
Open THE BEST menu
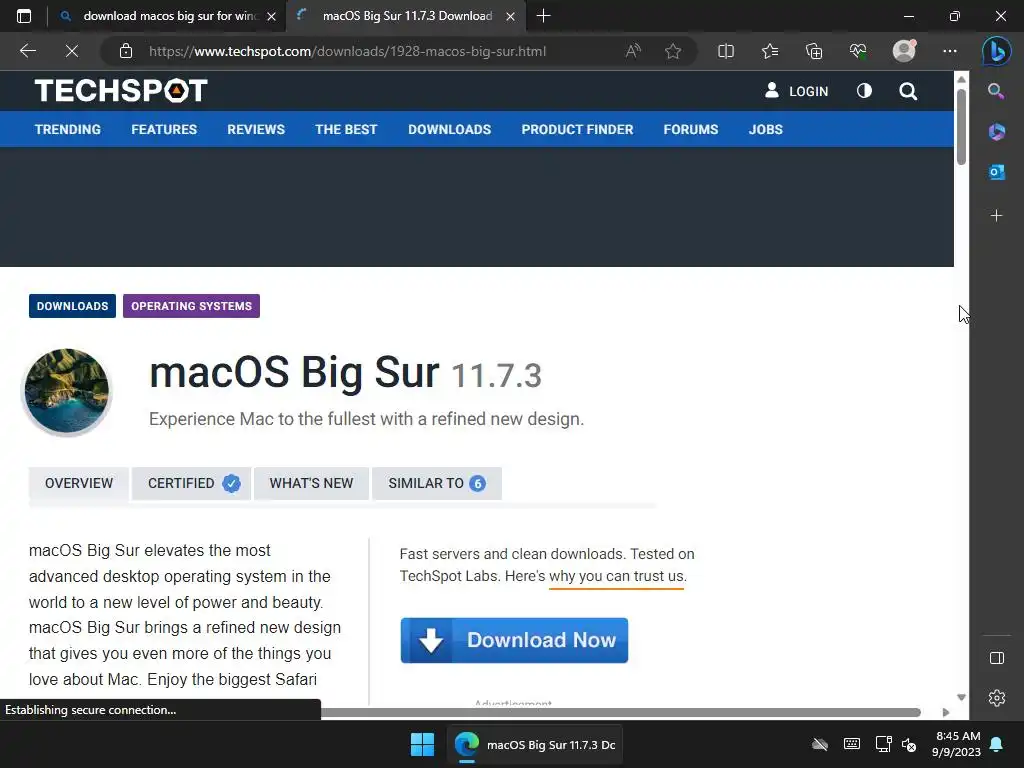click(346, 129)
